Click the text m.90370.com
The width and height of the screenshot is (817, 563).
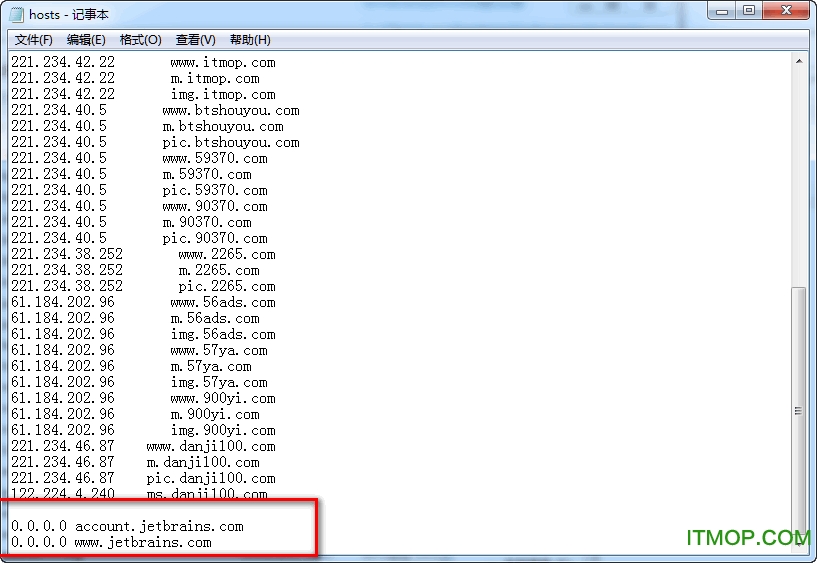[x=207, y=222]
